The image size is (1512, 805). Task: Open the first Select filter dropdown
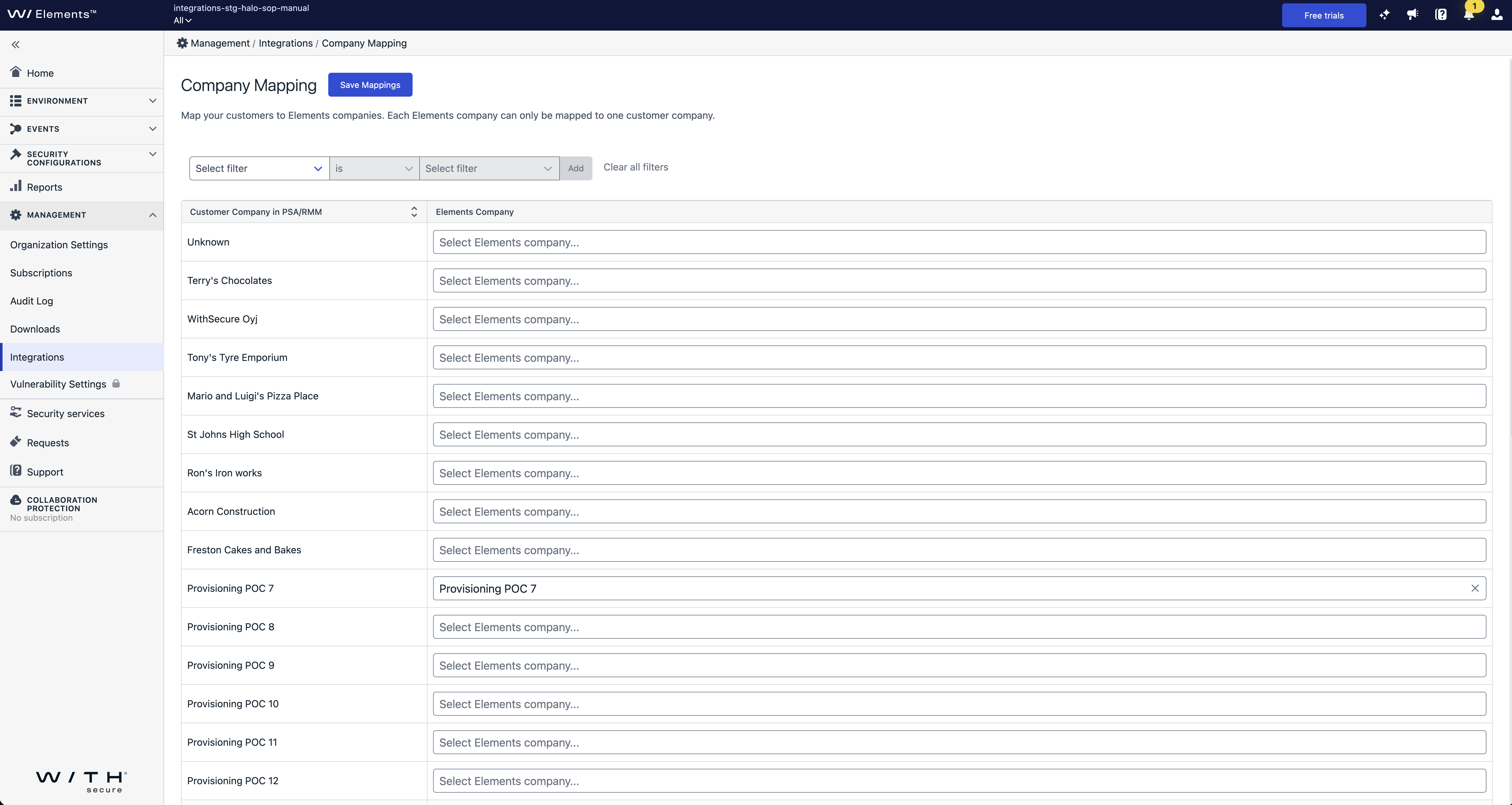259,169
